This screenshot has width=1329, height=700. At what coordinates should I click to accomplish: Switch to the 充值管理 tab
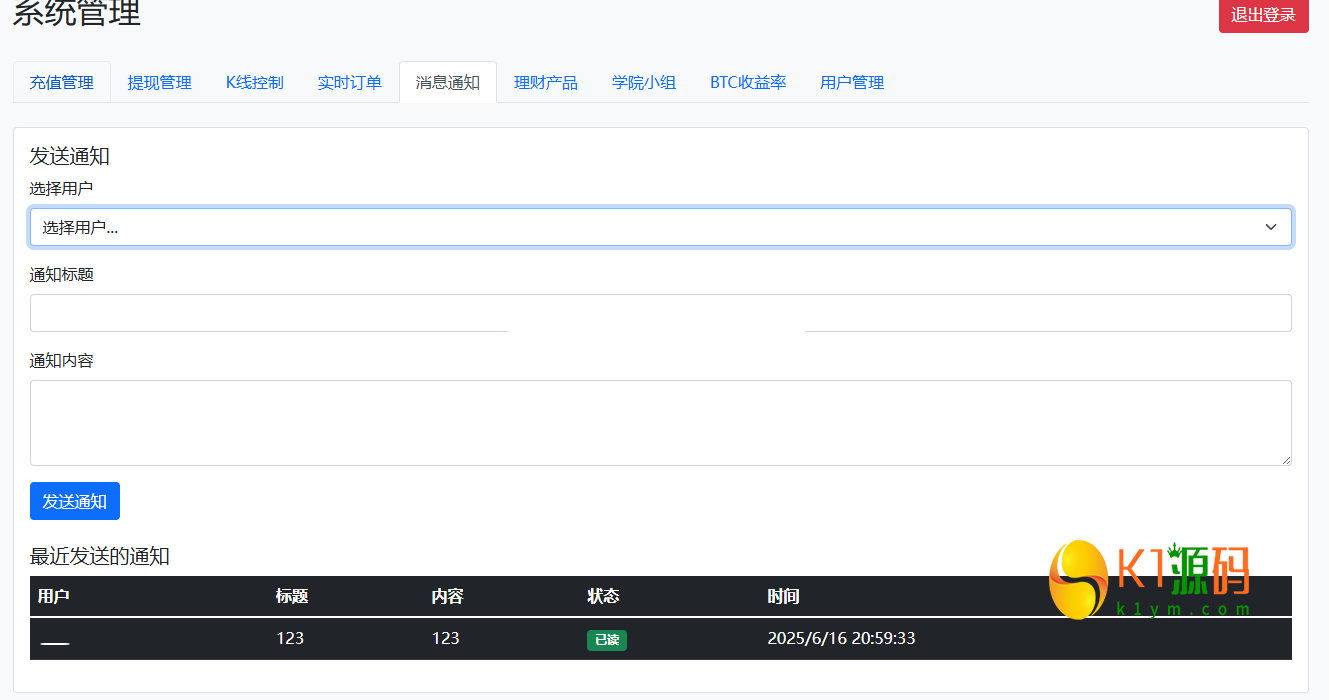pyautogui.click(x=61, y=82)
